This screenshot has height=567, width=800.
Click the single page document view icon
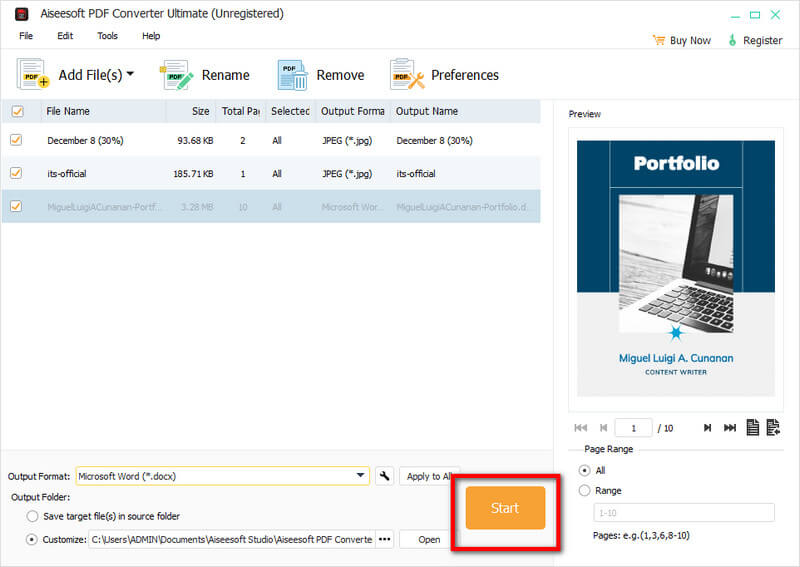[753, 427]
